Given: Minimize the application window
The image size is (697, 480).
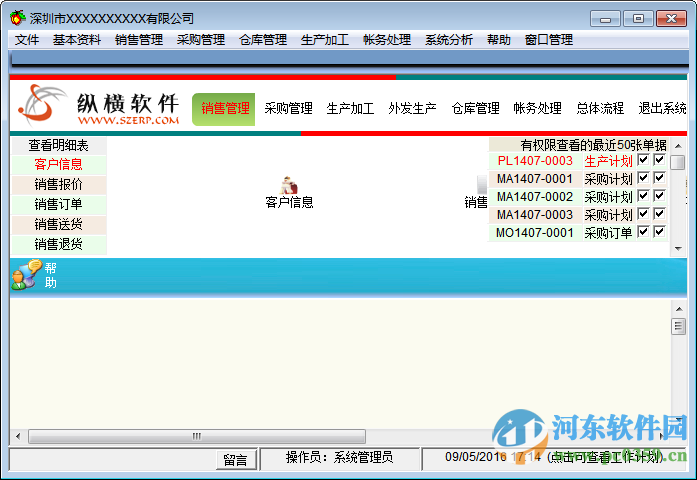Looking at the screenshot, I should 605,19.
